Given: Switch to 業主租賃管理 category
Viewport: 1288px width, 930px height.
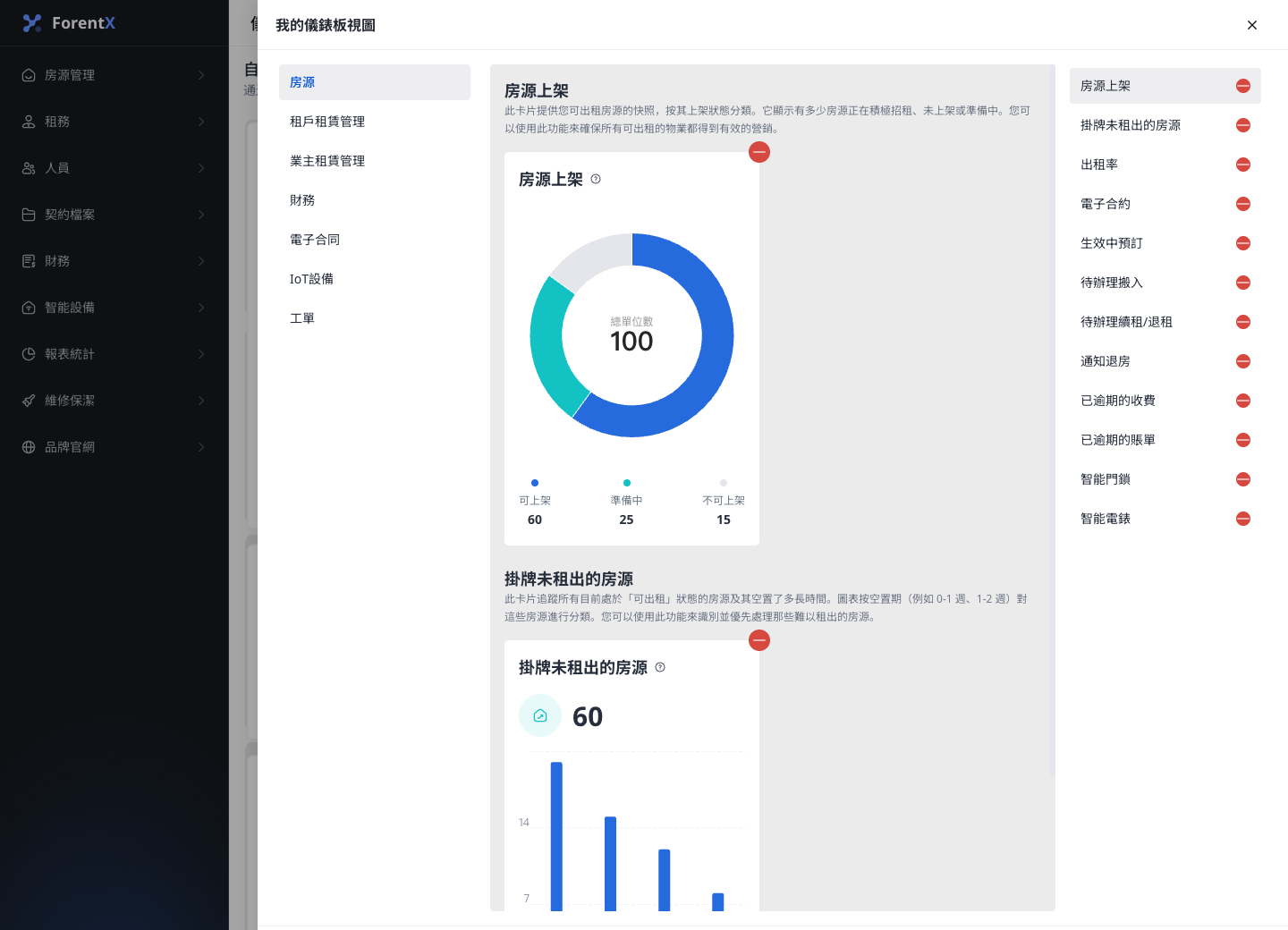Looking at the screenshot, I should click(x=375, y=161).
